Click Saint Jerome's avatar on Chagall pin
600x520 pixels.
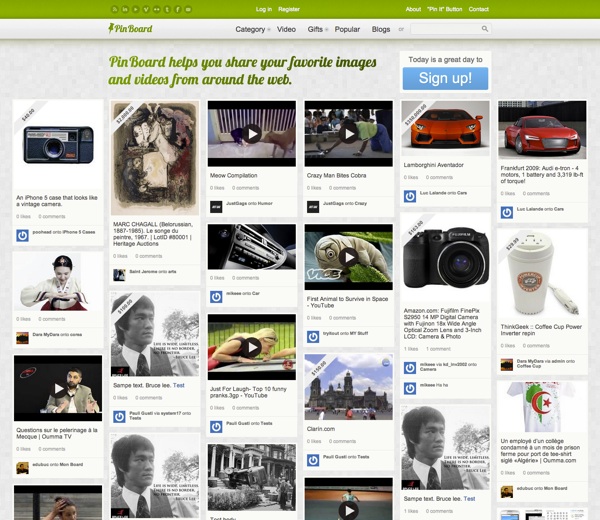(119, 275)
